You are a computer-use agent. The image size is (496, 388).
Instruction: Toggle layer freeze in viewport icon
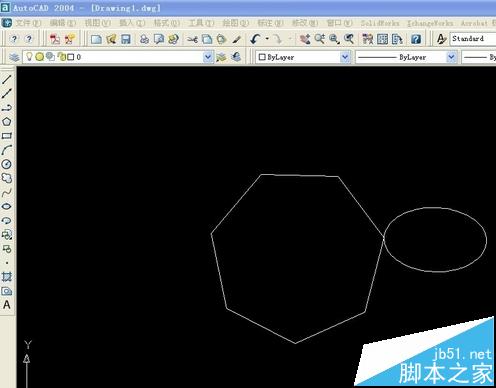pos(50,57)
